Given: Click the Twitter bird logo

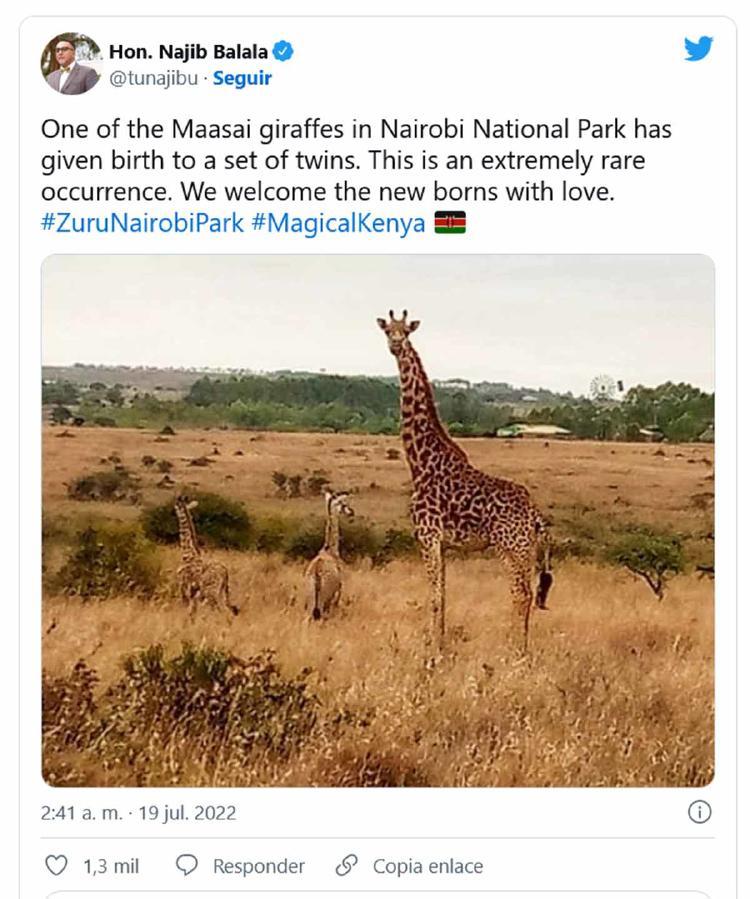Looking at the screenshot, I should [698, 49].
